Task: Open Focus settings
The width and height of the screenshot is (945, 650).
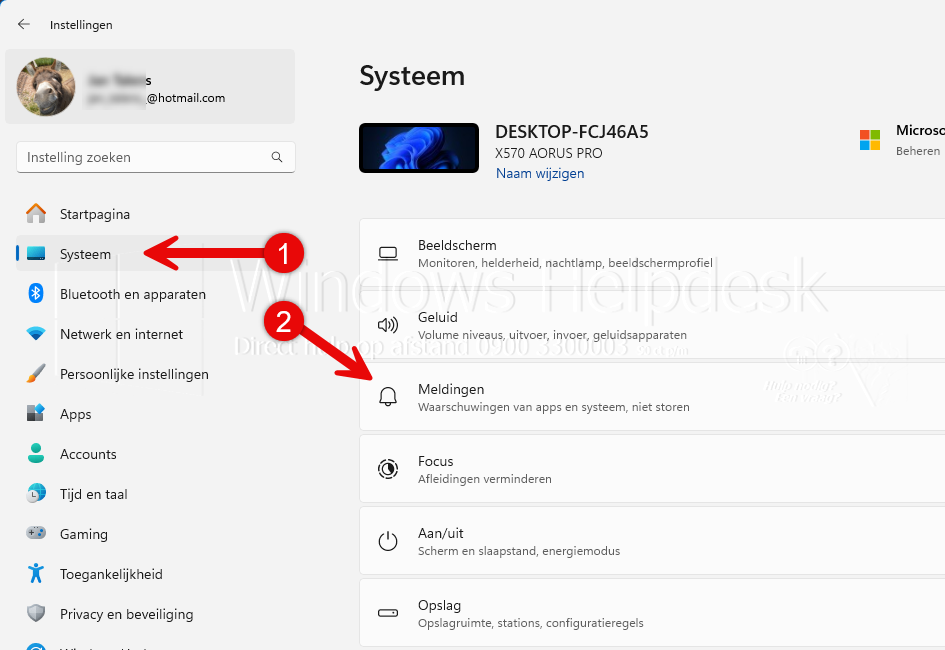Action: click(652, 469)
